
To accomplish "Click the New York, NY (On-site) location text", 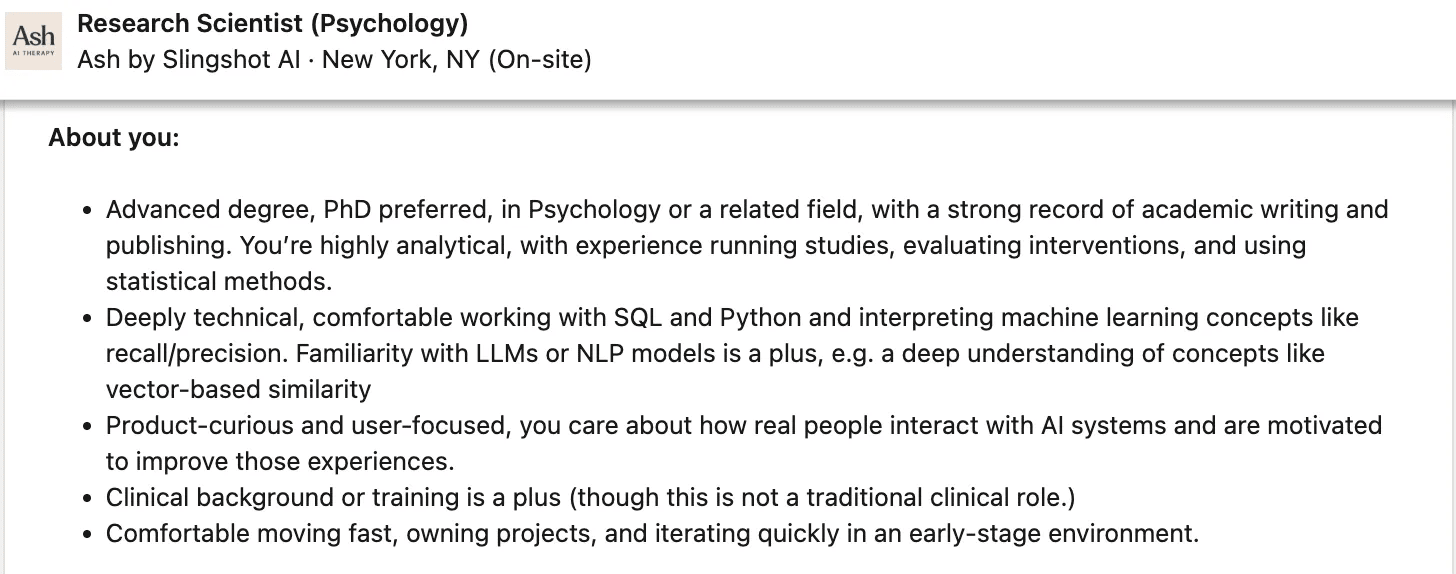I will tap(457, 60).
